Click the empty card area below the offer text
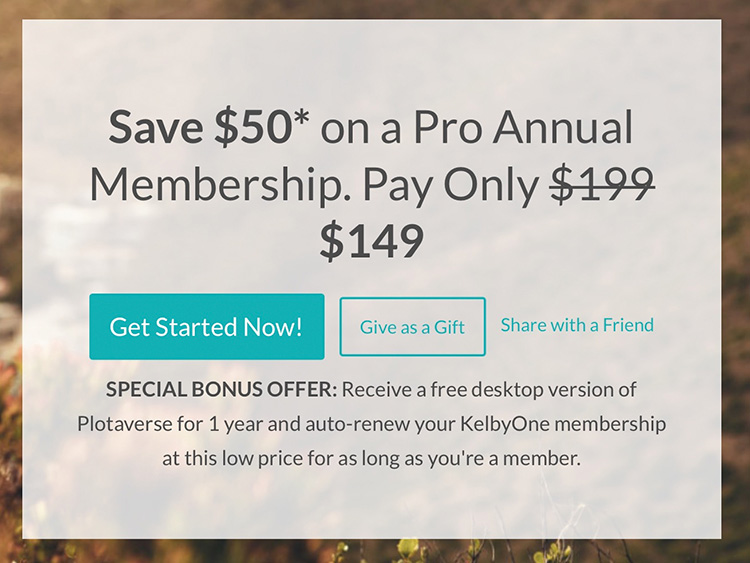This screenshot has width=750, height=563. [x=371, y=505]
